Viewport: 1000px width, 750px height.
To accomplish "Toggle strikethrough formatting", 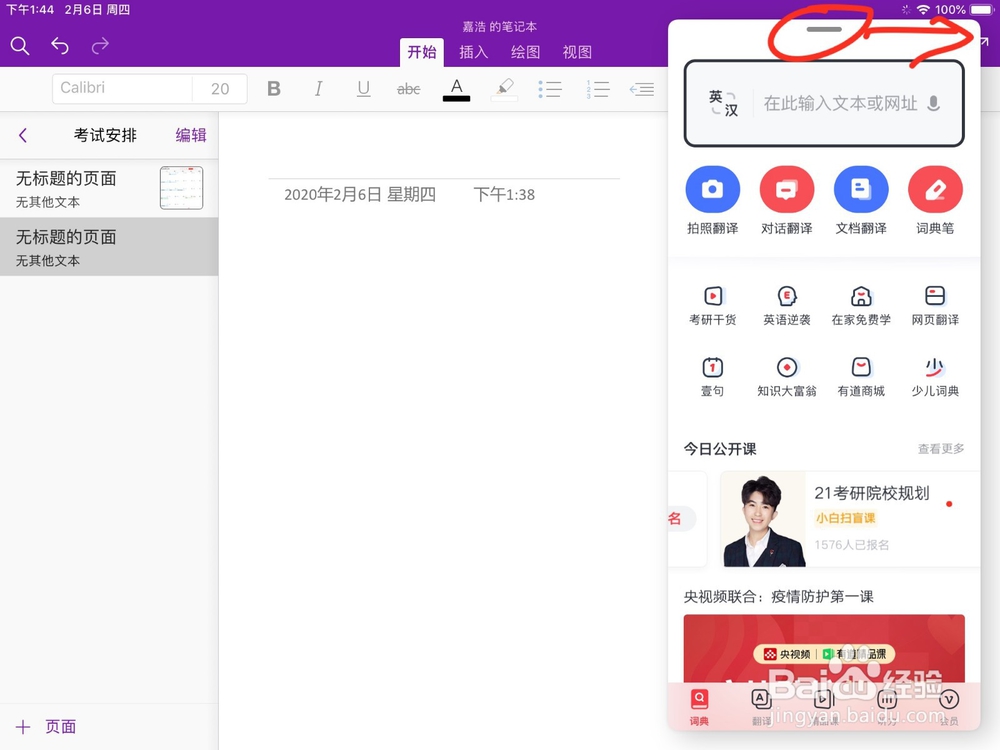I will point(408,89).
